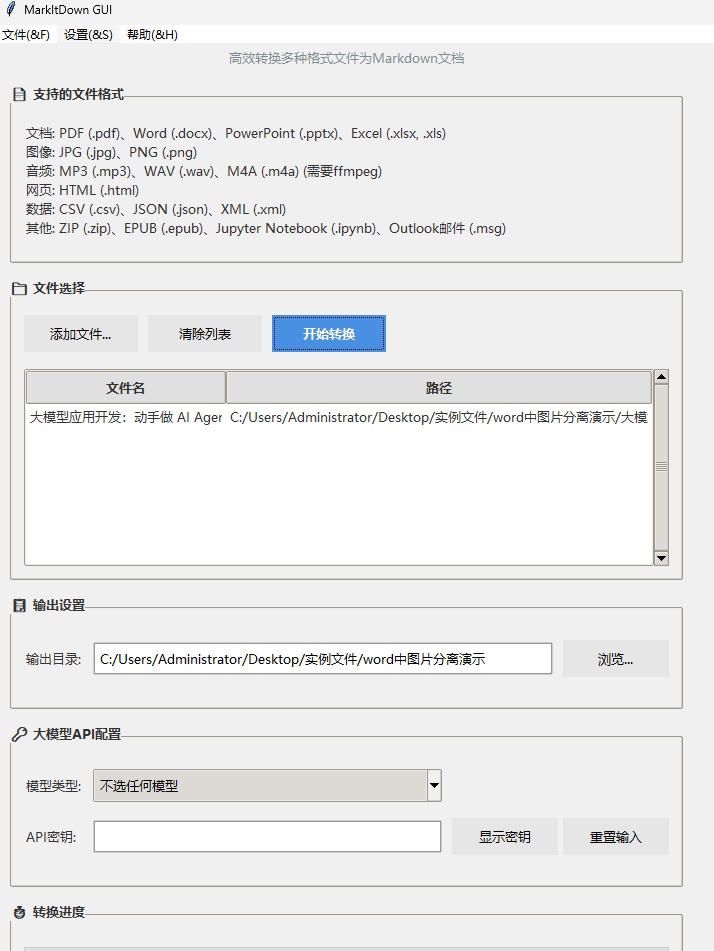714x951 pixels.
Task: Click the folder icon beside 文件选择
Action: 19,289
